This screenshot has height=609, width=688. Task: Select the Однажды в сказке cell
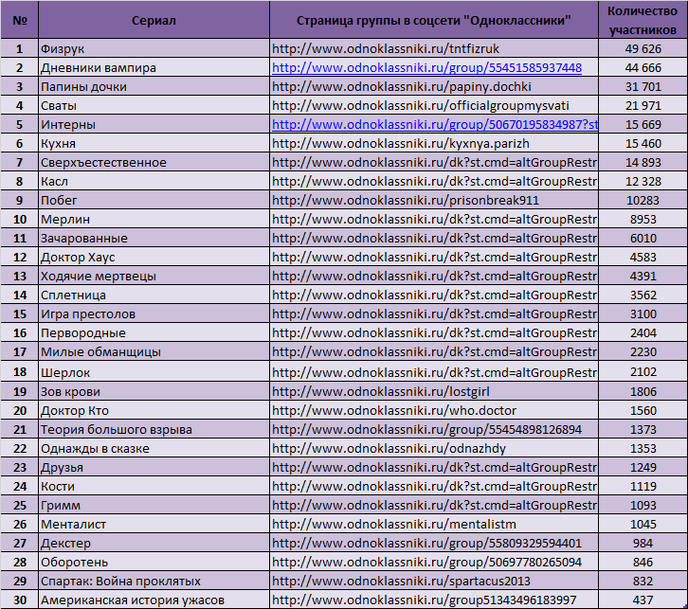154,448
